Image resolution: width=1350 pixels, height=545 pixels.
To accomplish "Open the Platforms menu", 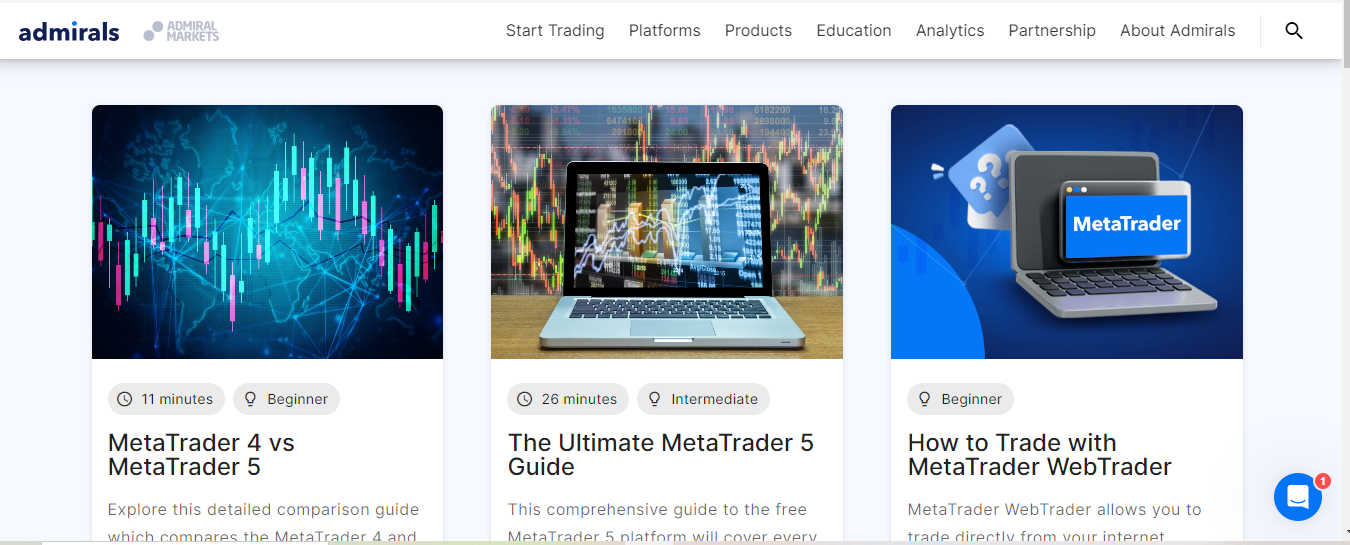I will point(665,30).
